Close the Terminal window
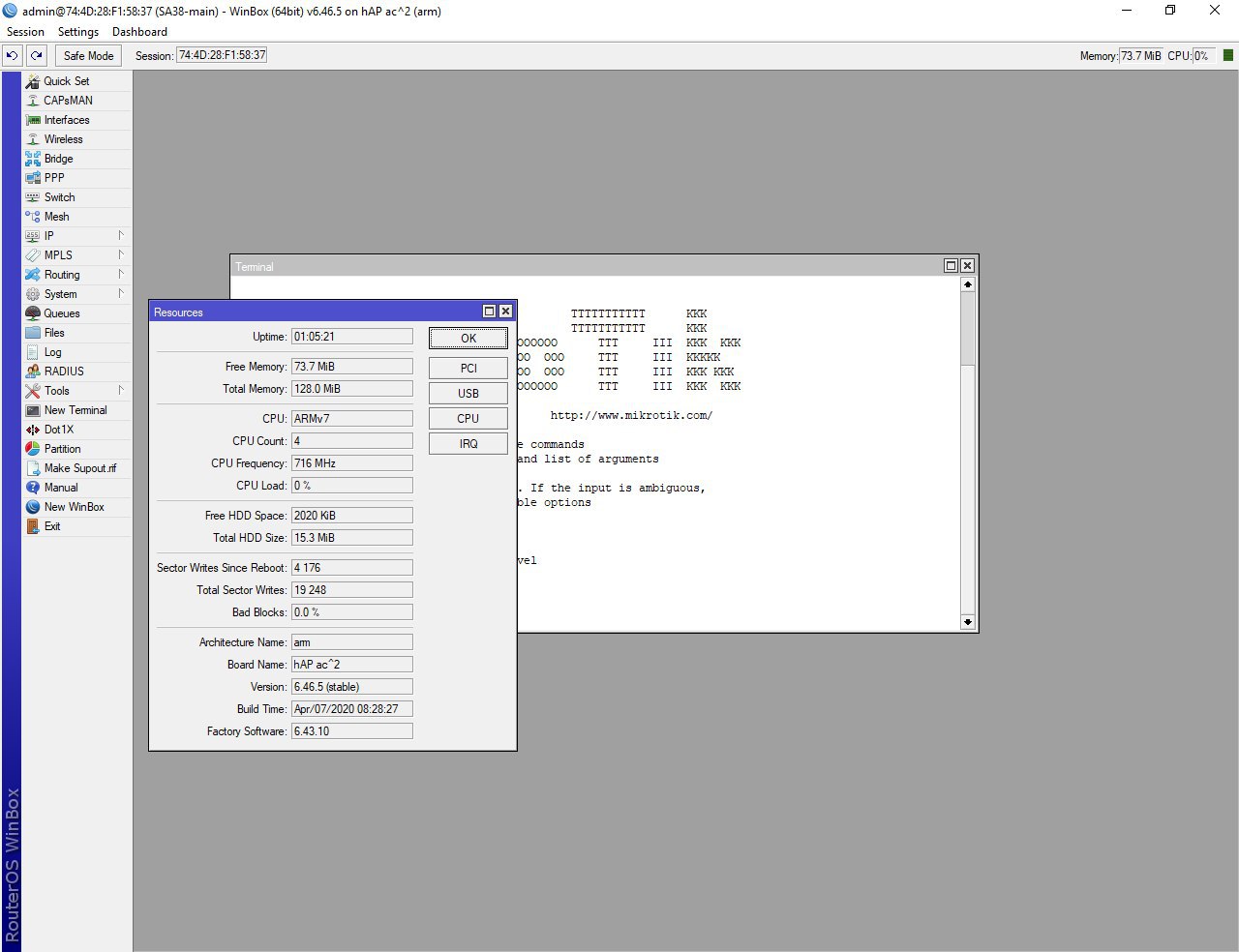The height and width of the screenshot is (952, 1239). [x=967, y=265]
